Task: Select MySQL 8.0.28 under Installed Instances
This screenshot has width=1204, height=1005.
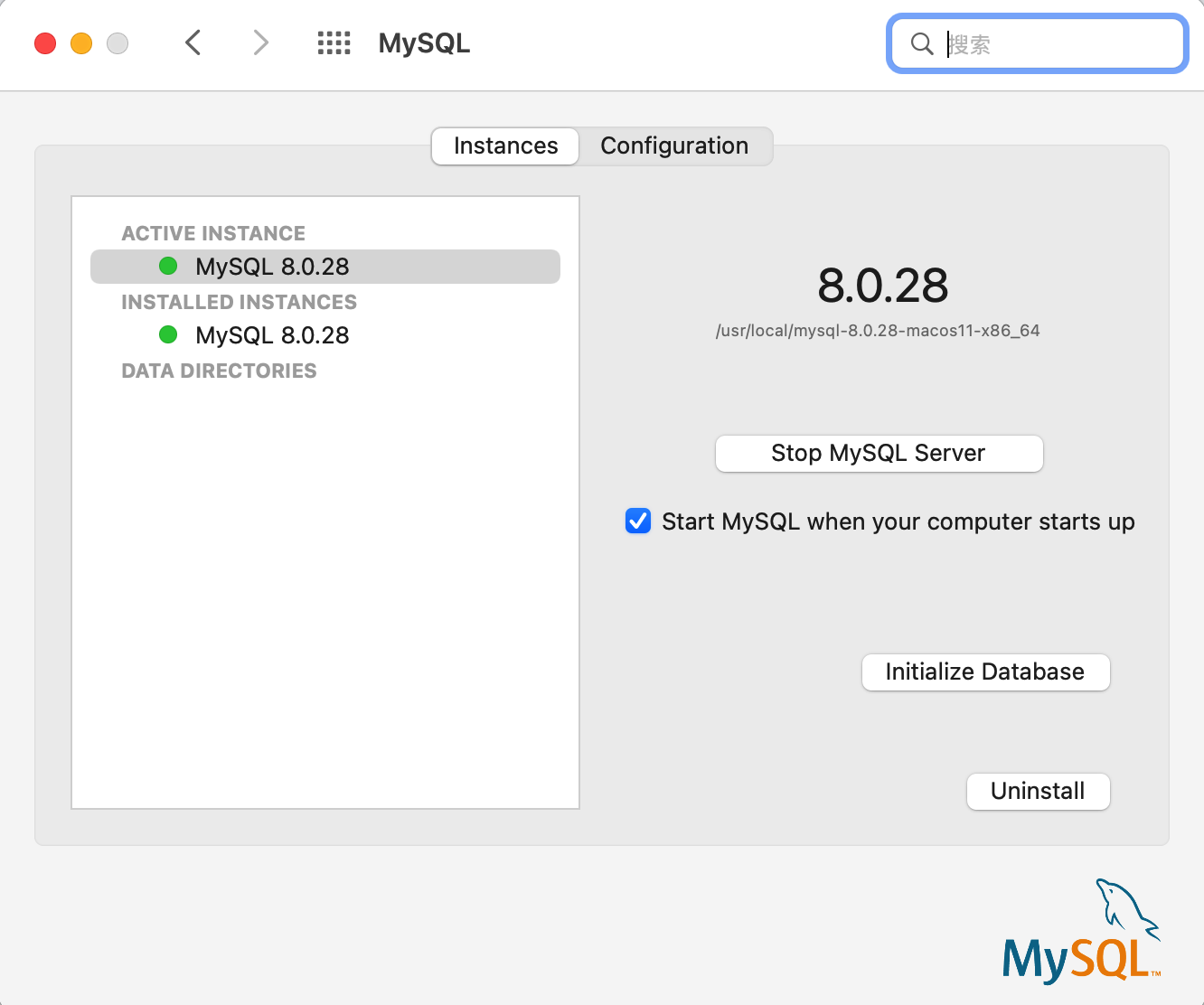Action: 325,335
